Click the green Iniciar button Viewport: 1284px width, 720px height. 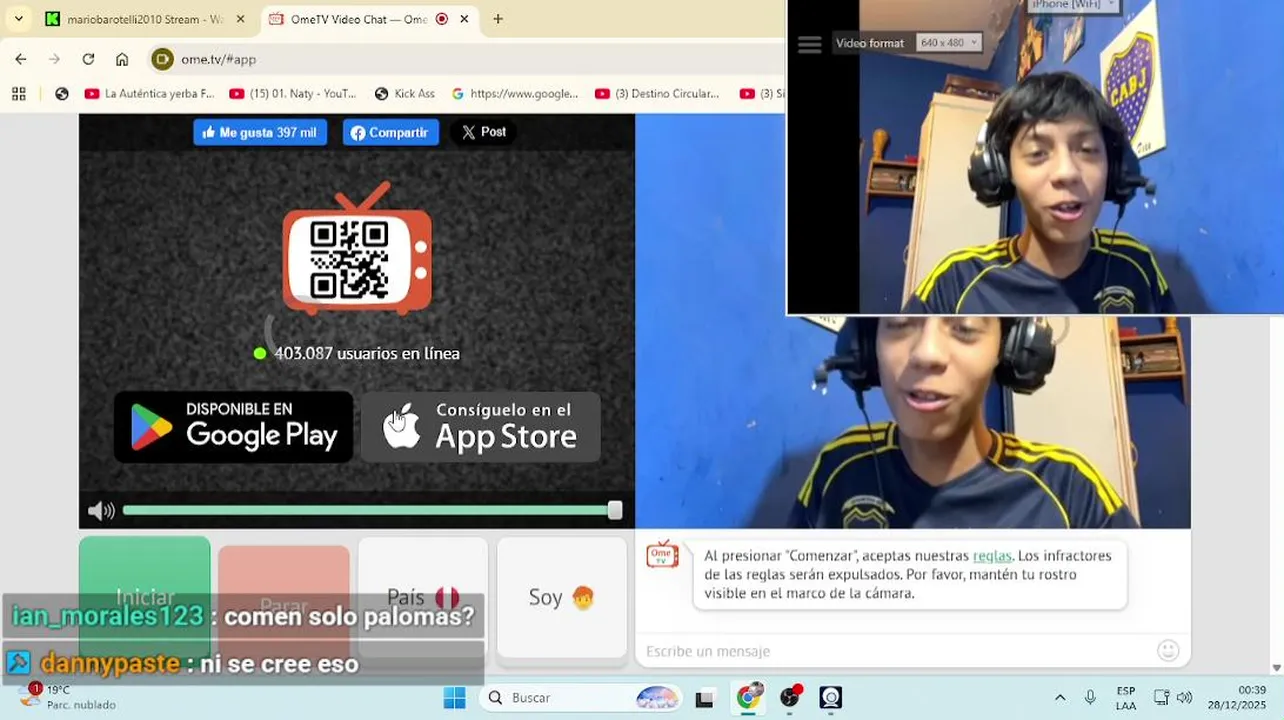pyautogui.click(x=144, y=597)
